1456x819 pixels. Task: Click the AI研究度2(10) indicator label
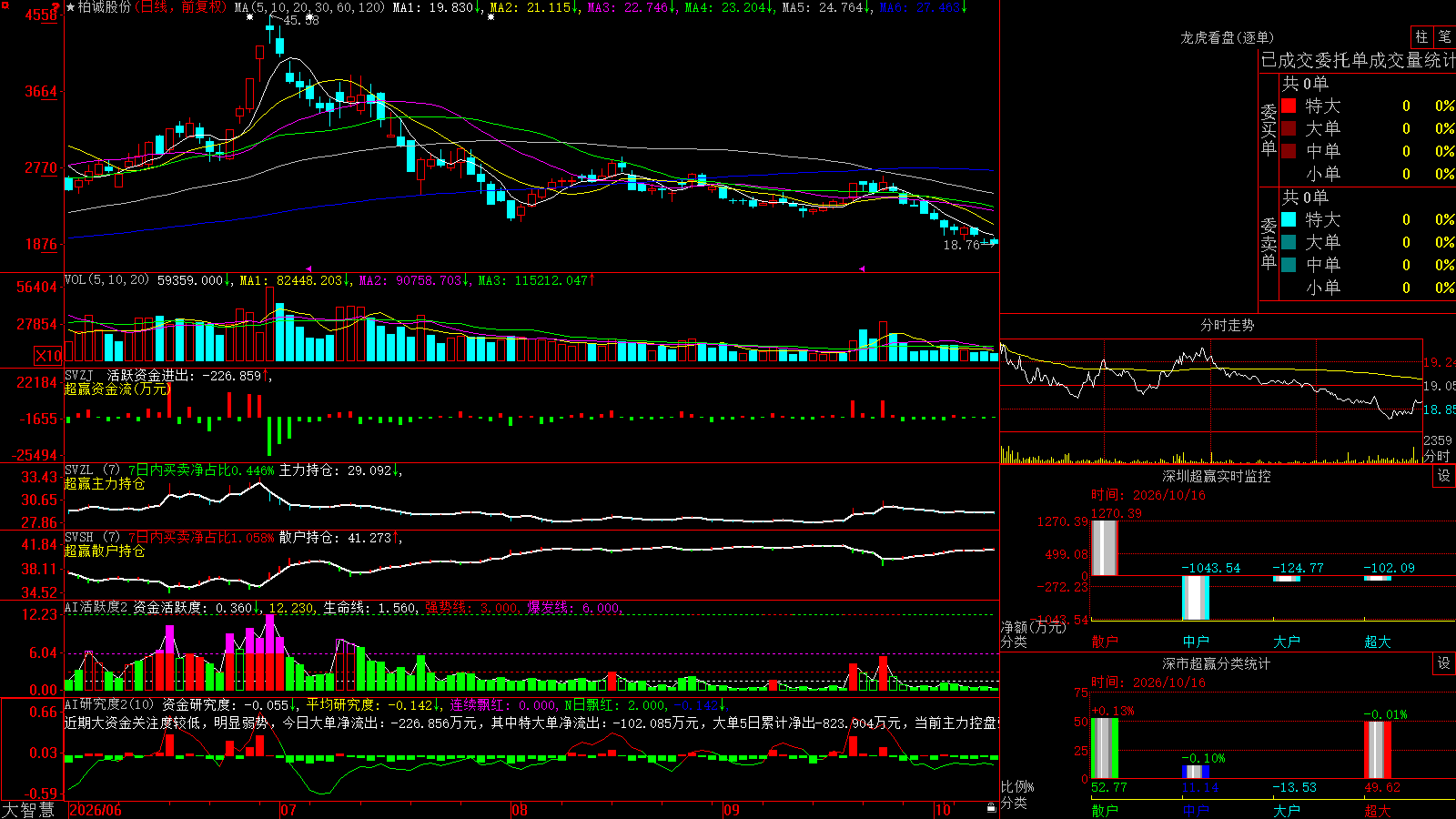pos(110,704)
